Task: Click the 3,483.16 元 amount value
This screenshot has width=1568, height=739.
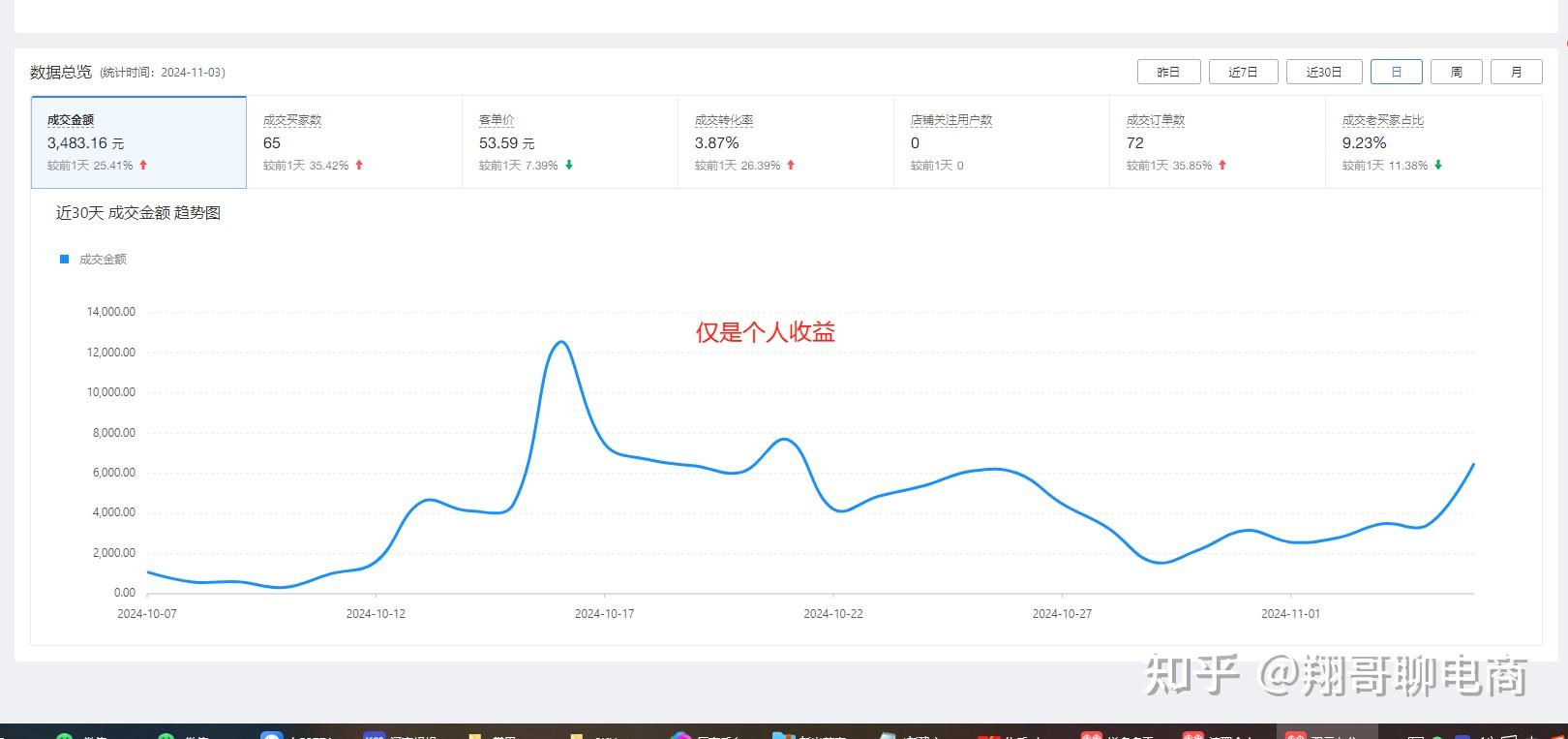Action: [x=85, y=143]
